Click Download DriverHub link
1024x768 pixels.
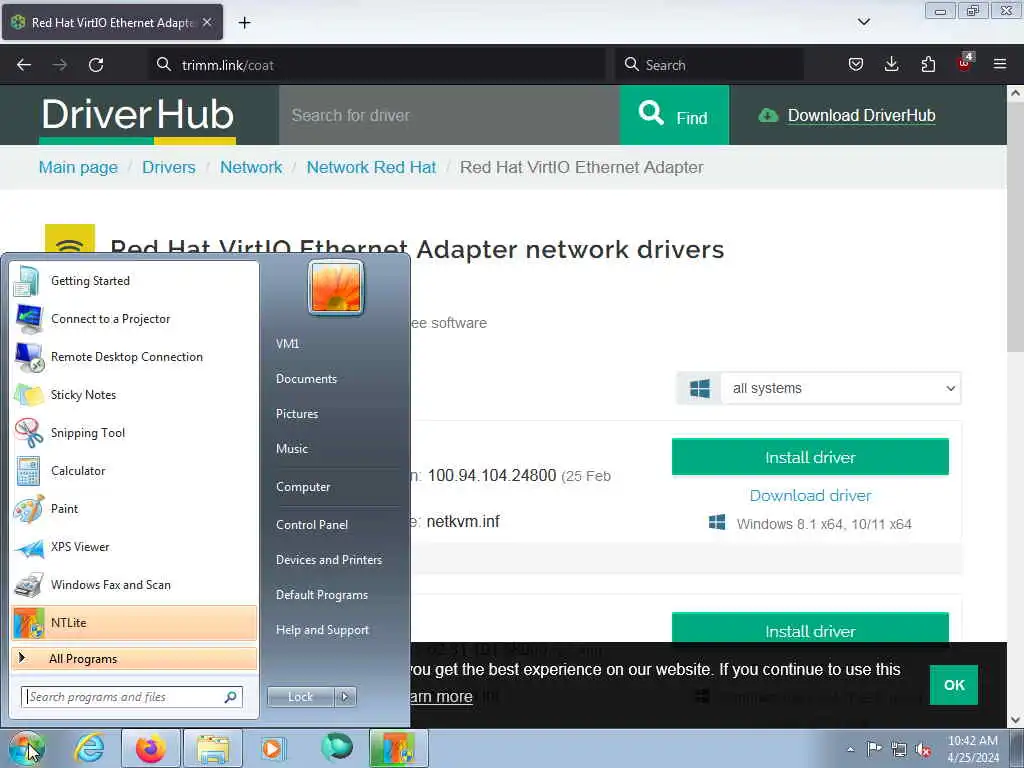pos(861,116)
